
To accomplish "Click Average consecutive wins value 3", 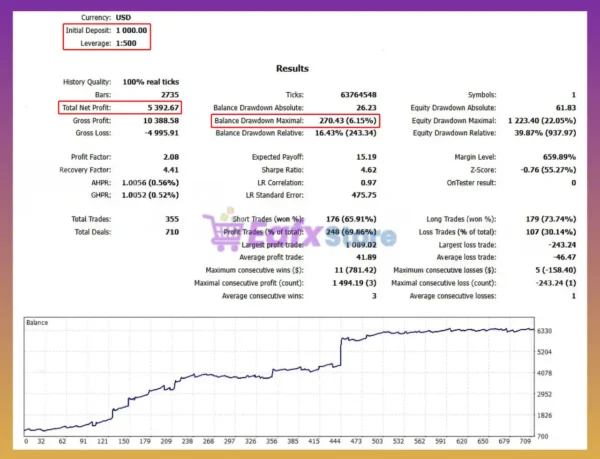I will tap(374, 296).
